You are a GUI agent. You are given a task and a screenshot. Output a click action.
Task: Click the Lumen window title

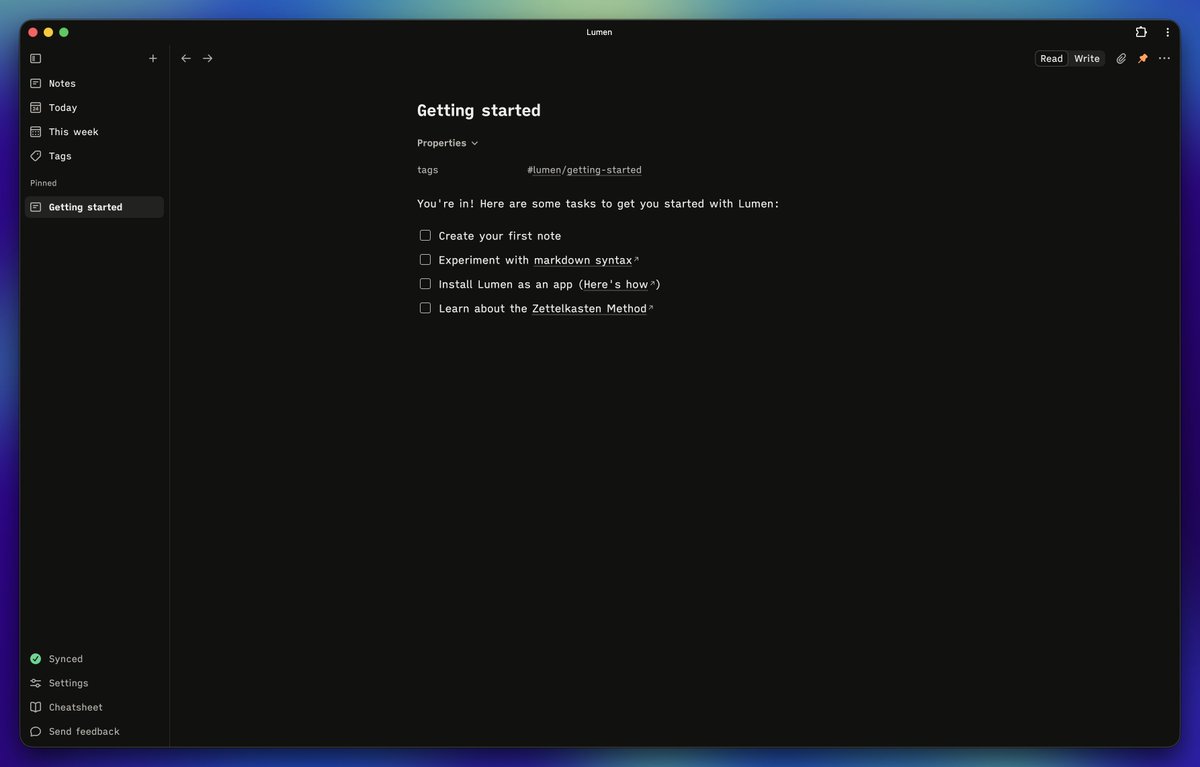coord(599,32)
